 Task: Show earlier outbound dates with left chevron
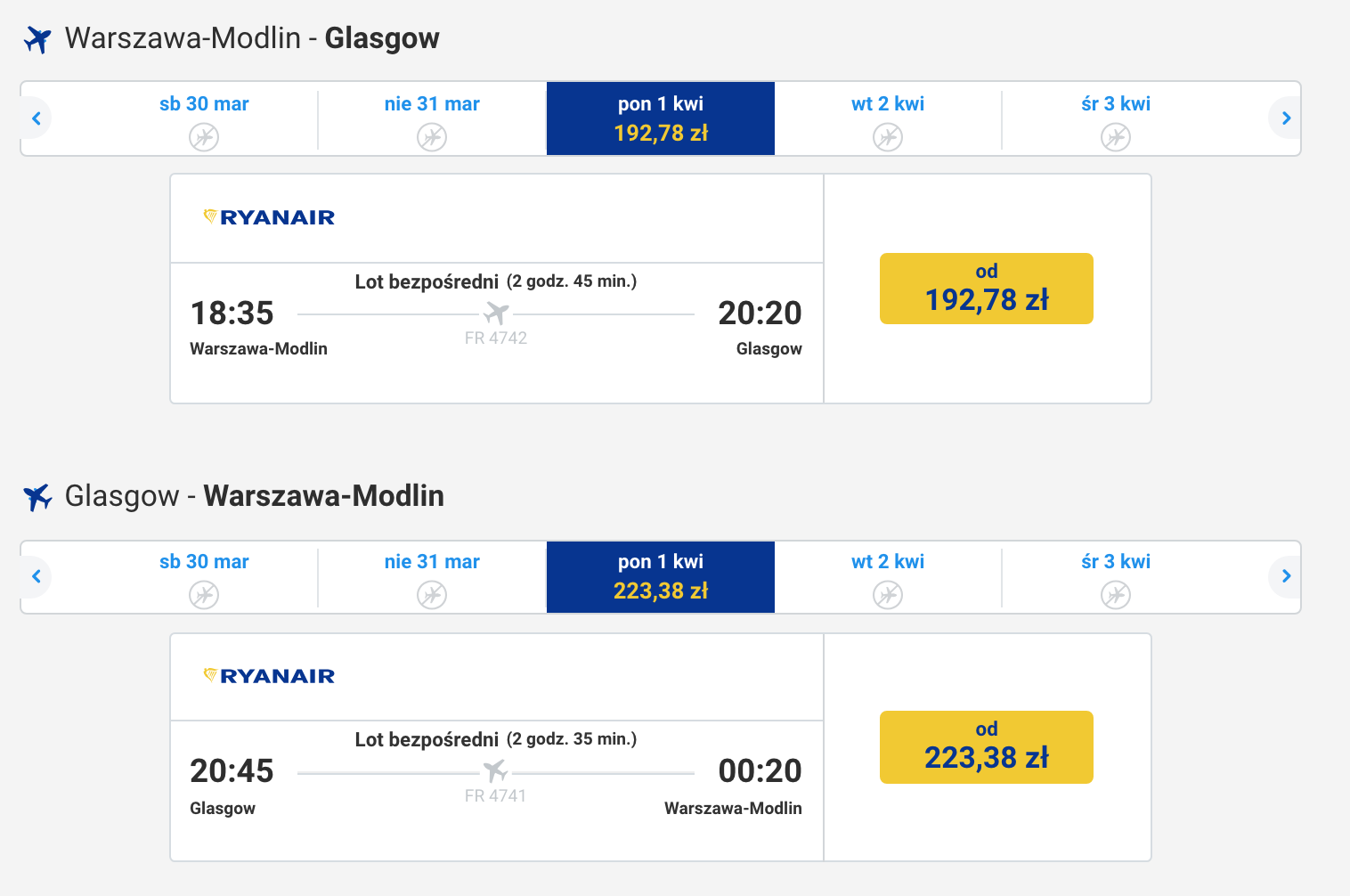click(x=37, y=118)
